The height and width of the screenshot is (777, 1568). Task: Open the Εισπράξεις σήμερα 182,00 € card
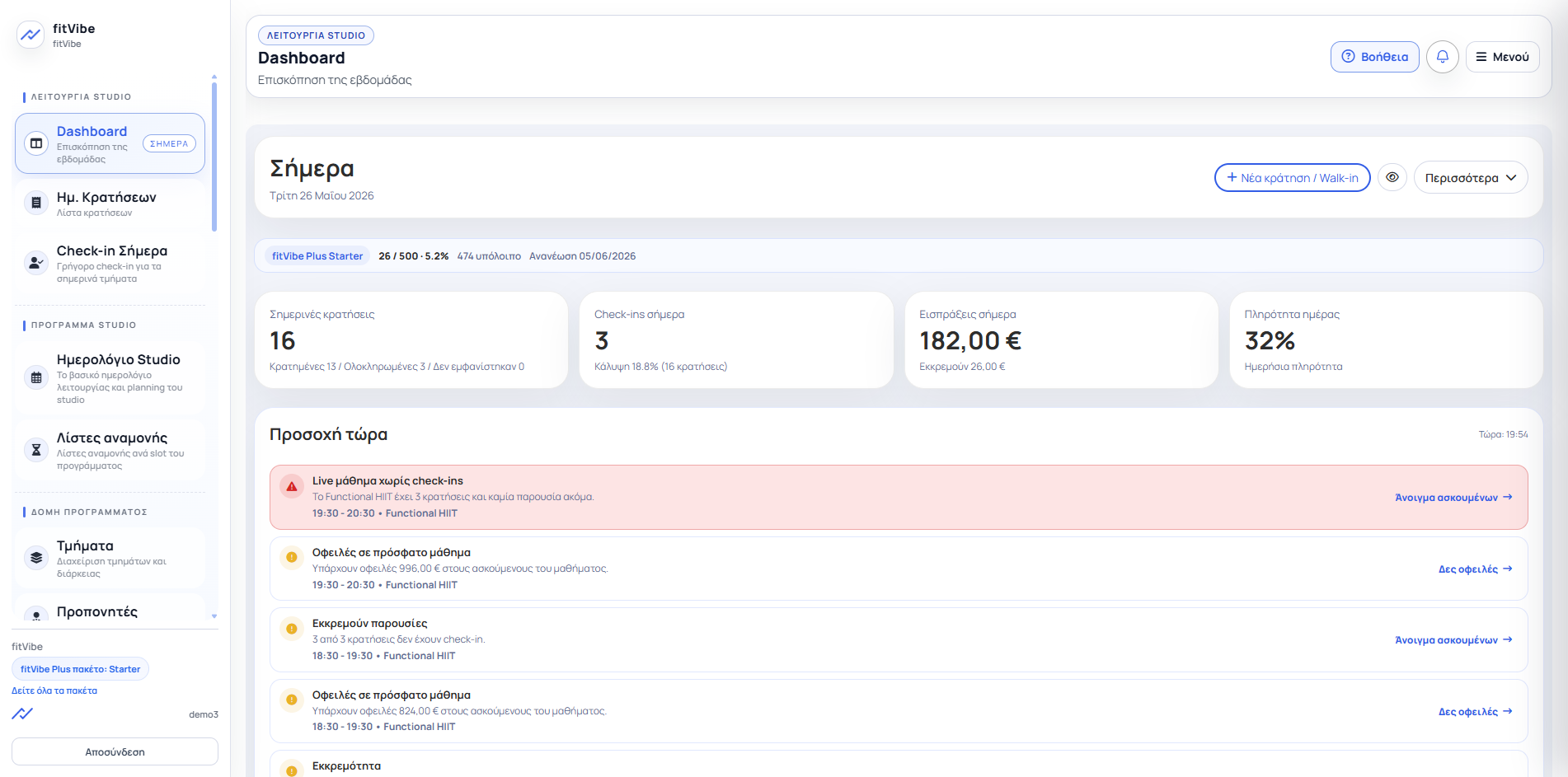pyautogui.click(x=1061, y=339)
